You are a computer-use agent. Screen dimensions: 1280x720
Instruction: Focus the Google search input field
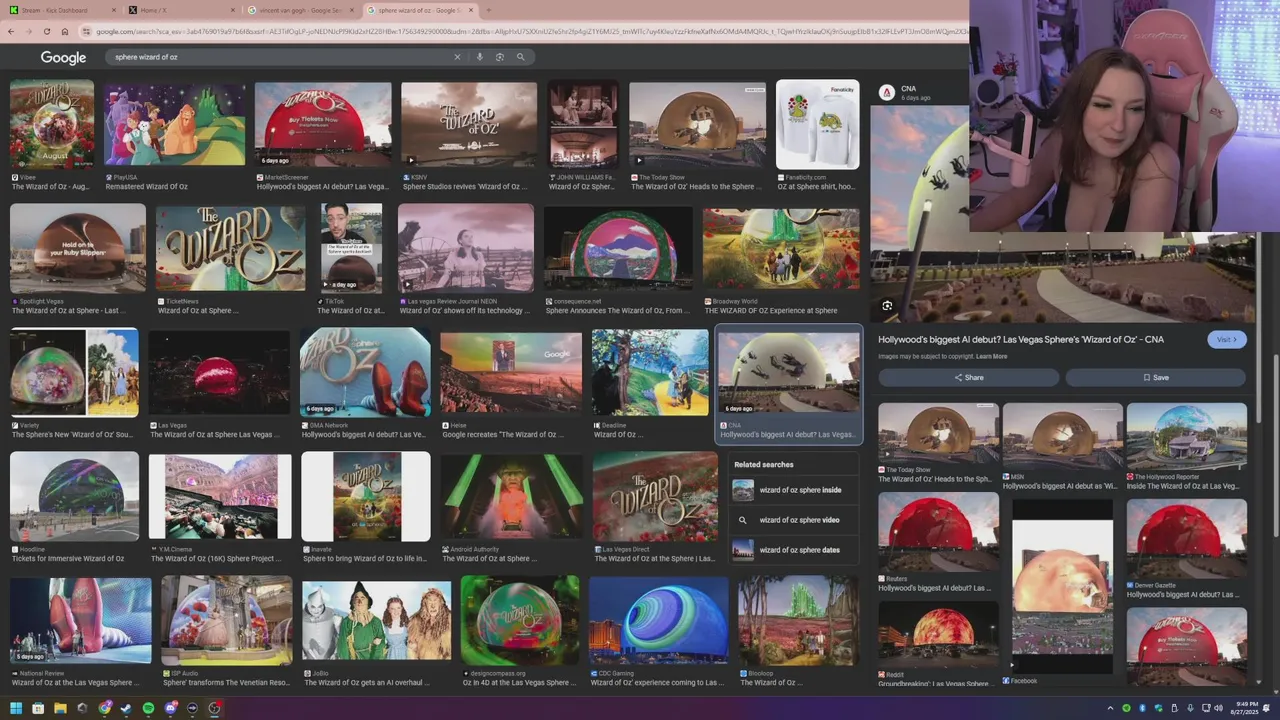[280, 57]
